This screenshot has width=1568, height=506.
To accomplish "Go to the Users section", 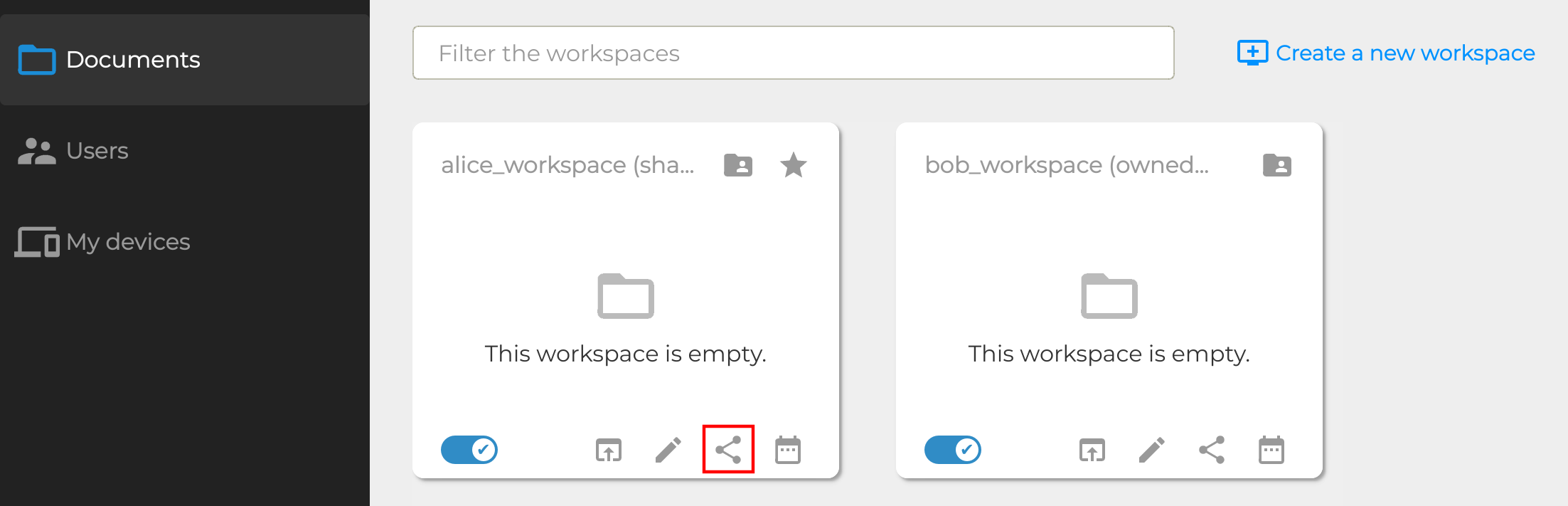I will [184, 151].
